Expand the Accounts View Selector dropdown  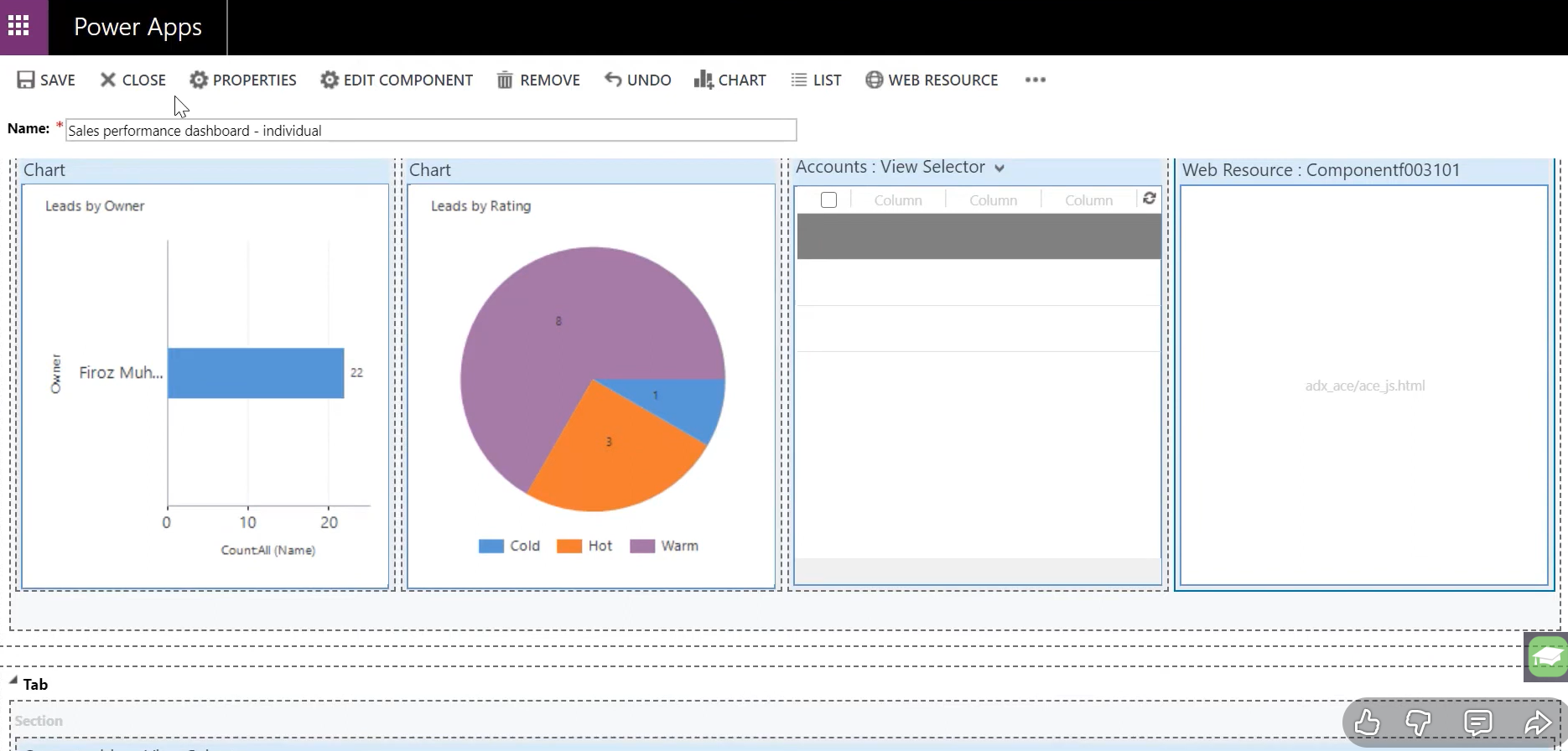(x=999, y=168)
